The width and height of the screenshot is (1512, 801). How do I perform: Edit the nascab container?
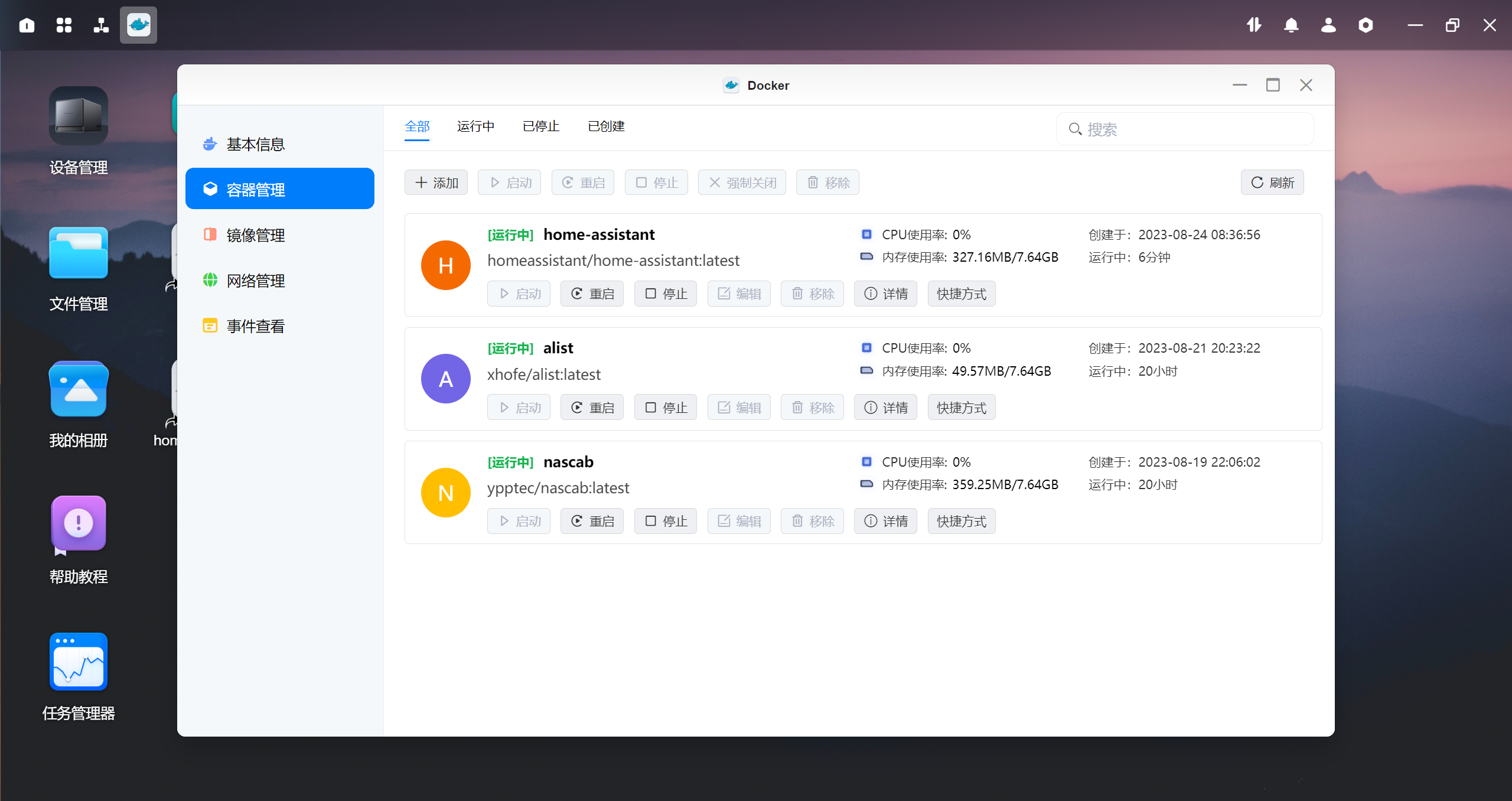739,521
